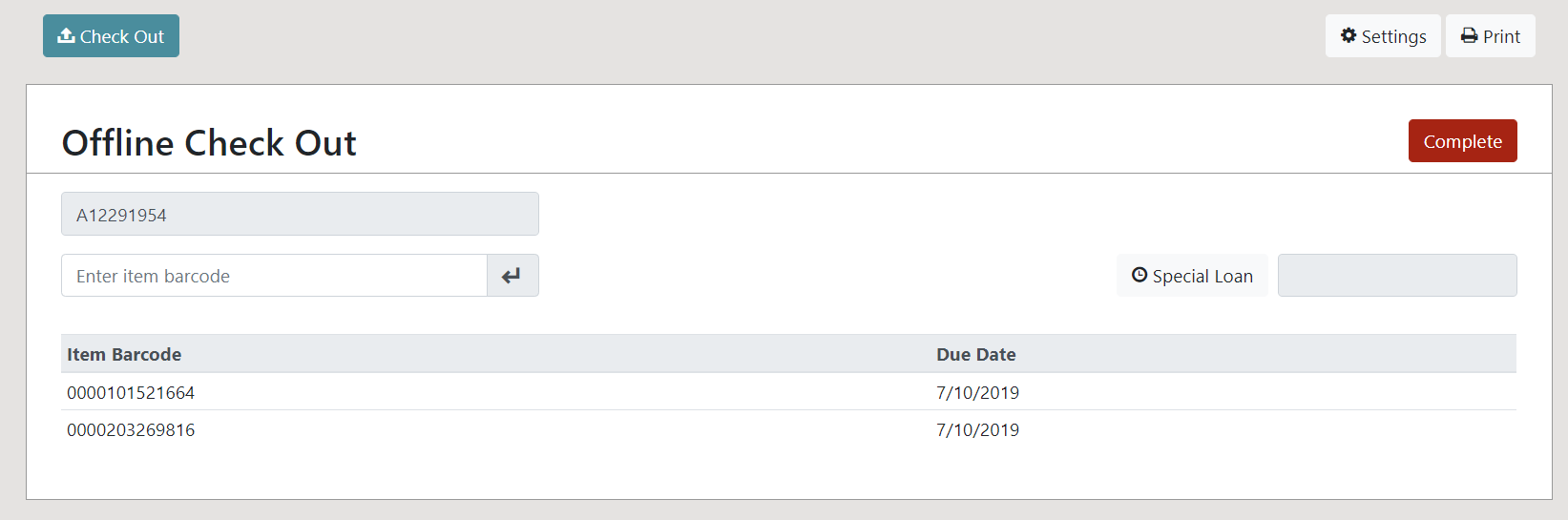
Task: Click second row's due date 7/10/2019
Action: [977, 429]
